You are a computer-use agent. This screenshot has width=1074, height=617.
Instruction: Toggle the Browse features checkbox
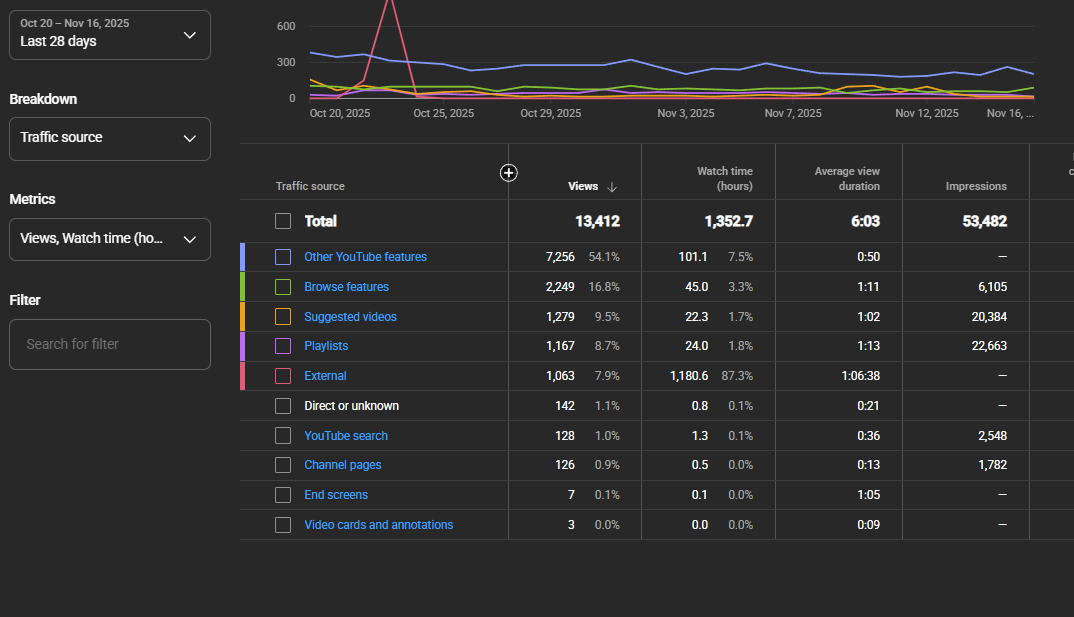point(283,287)
